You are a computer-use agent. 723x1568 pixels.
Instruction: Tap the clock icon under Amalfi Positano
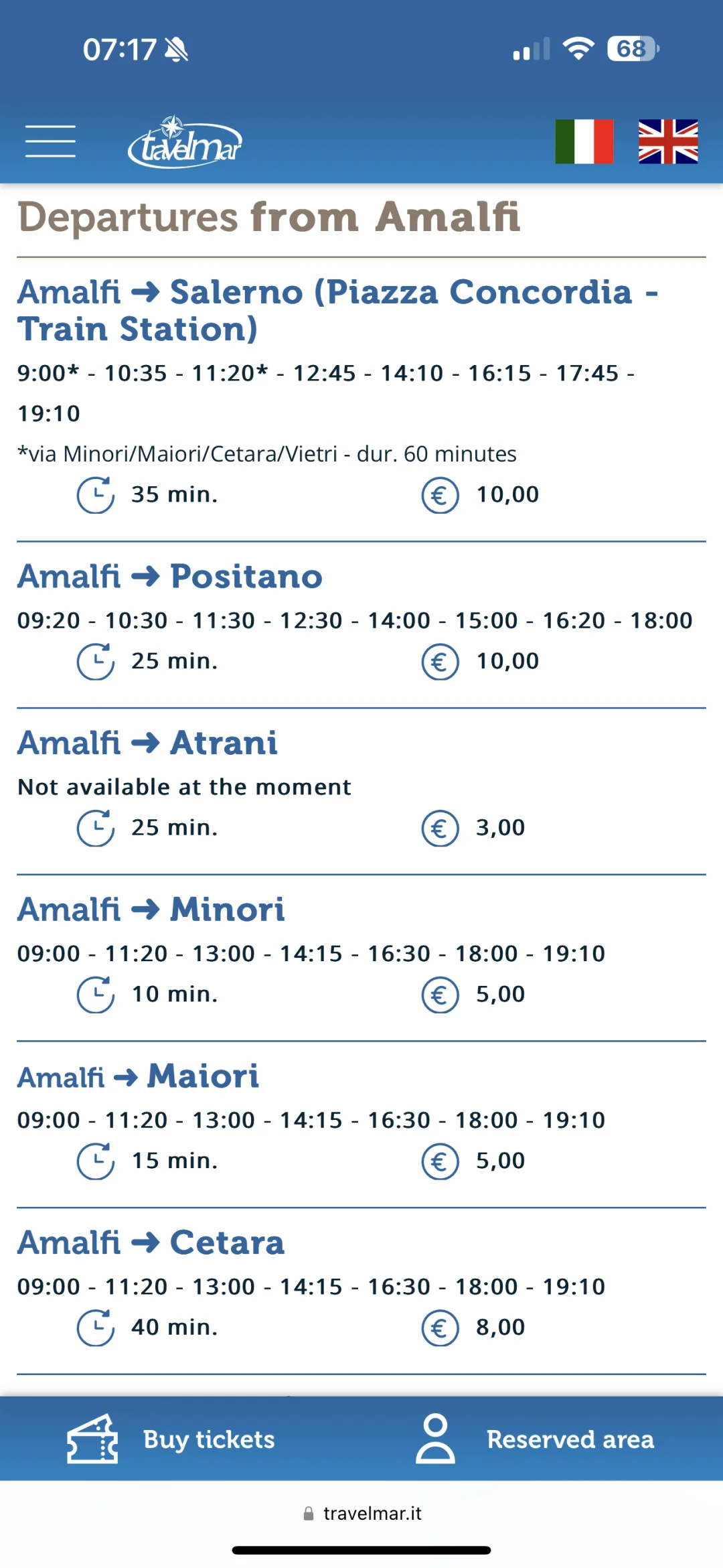coord(96,662)
